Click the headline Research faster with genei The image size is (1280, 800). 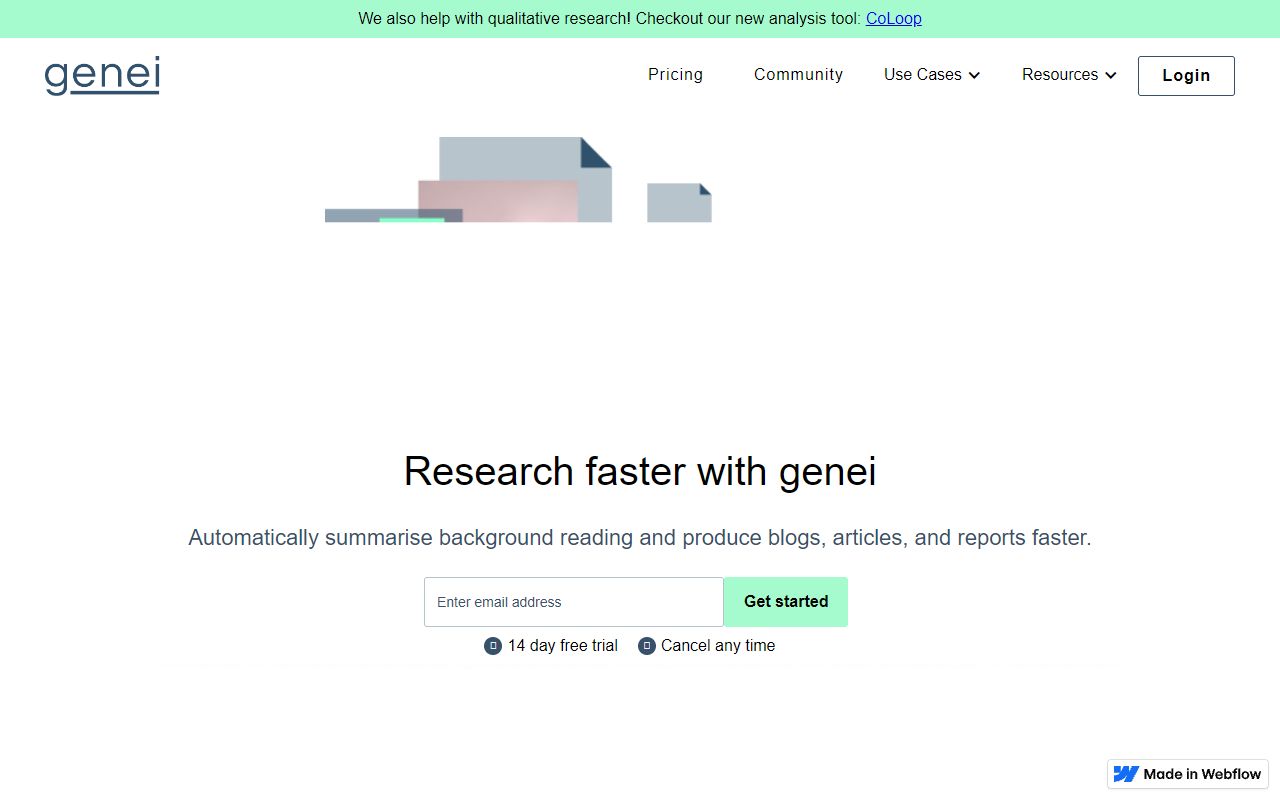pyautogui.click(x=640, y=471)
